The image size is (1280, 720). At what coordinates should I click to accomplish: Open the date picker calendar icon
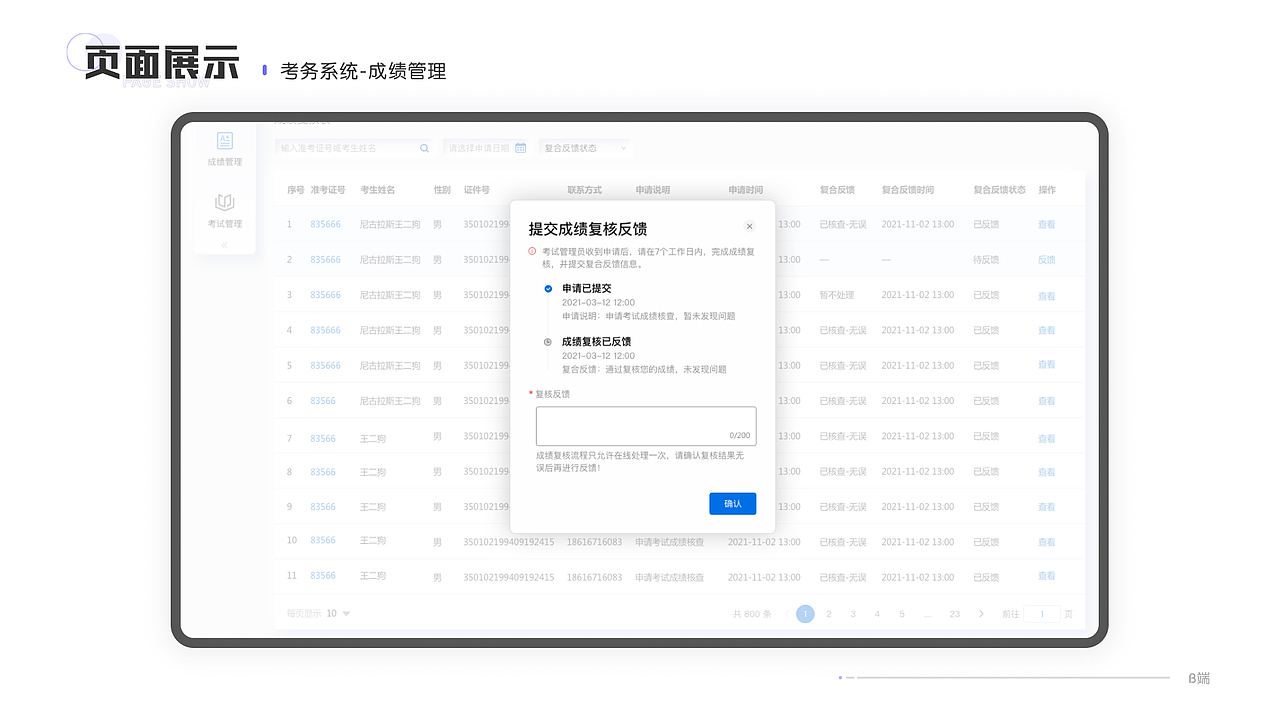(521, 147)
